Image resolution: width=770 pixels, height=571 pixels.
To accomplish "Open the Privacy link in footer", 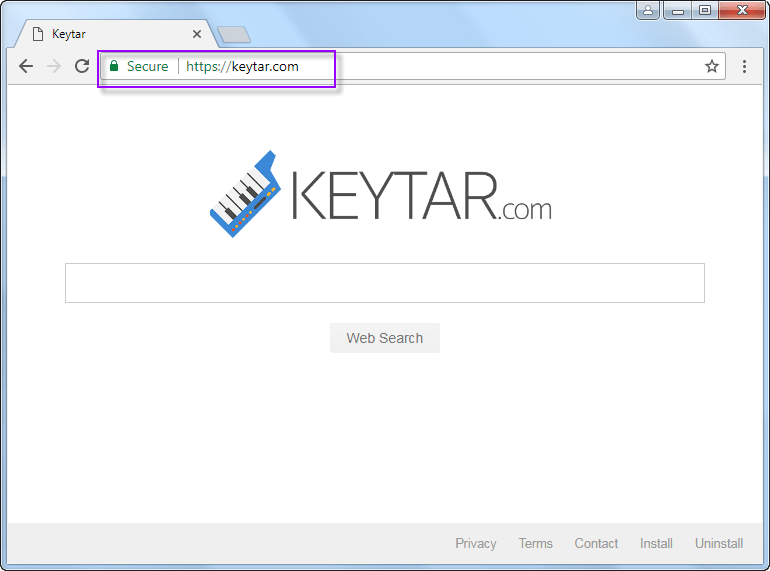I will coord(476,543).
